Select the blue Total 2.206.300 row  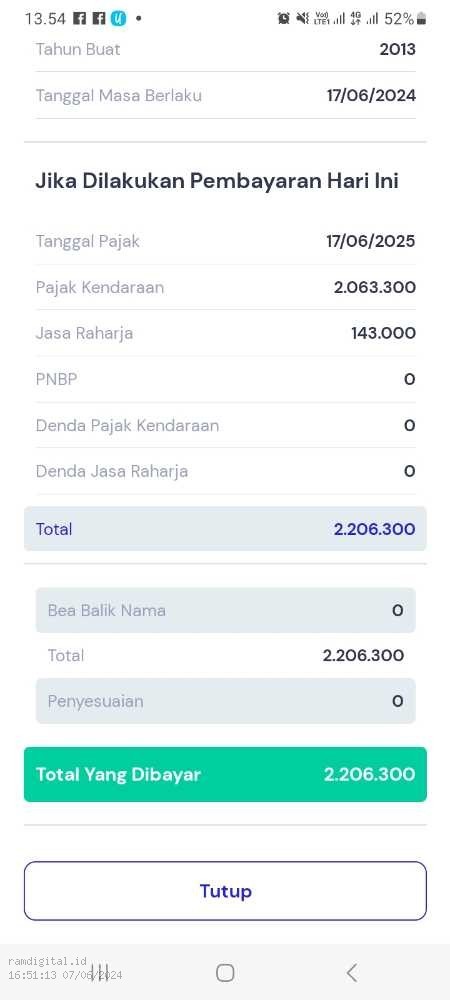(x=225, y=529)
